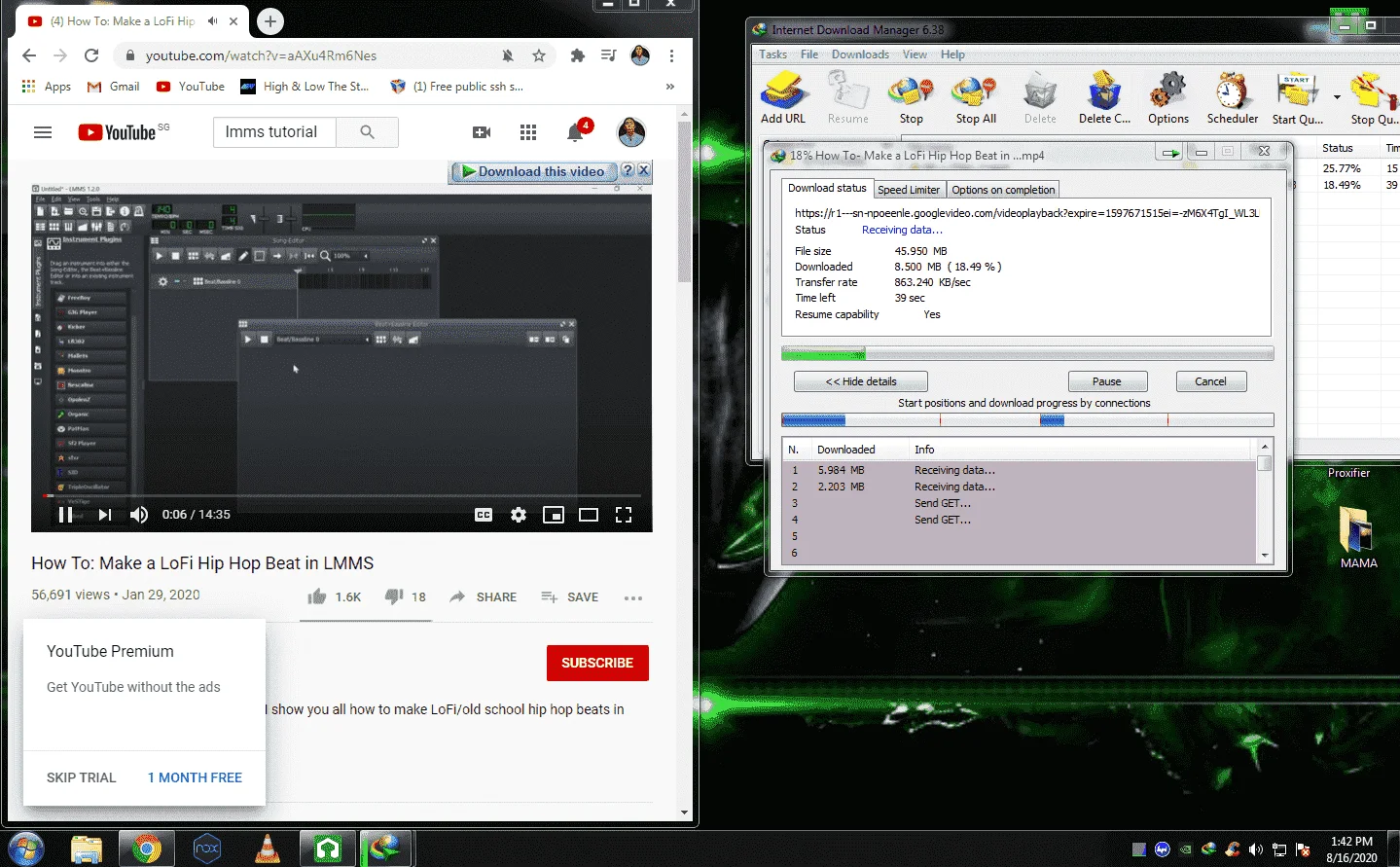Click the Hide details button
The width and height of the screenshot is (1400, 867).
861,381
